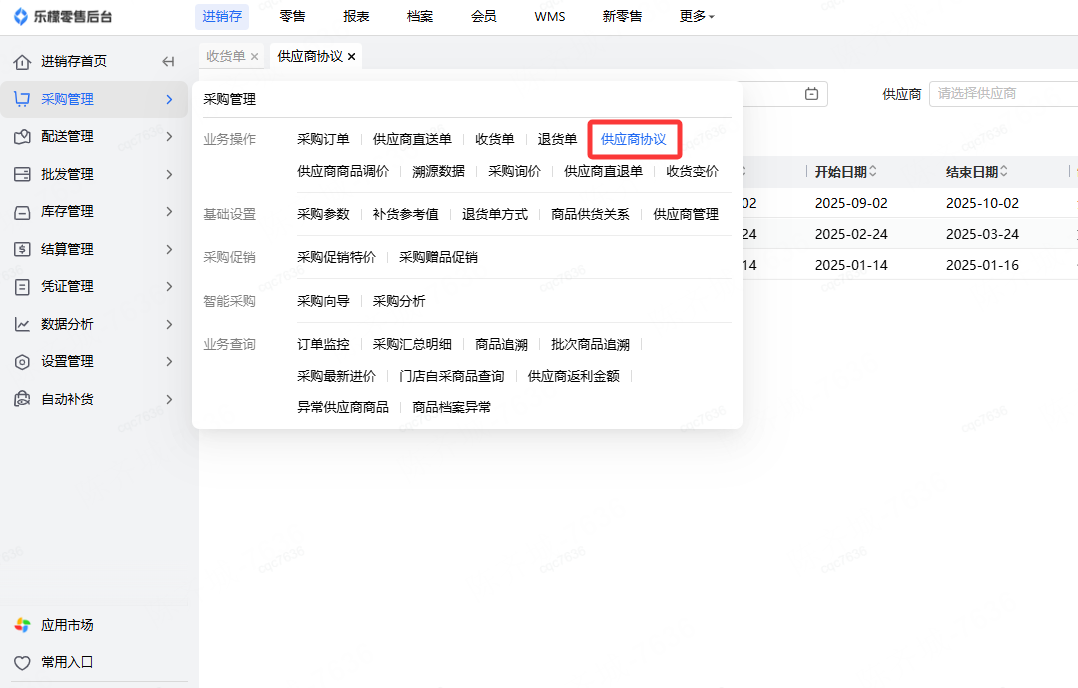This screenshot has width=1078, height=688.
Task: Click the 配送管理 sidebar icon
Action: click(x=22, y=137)
